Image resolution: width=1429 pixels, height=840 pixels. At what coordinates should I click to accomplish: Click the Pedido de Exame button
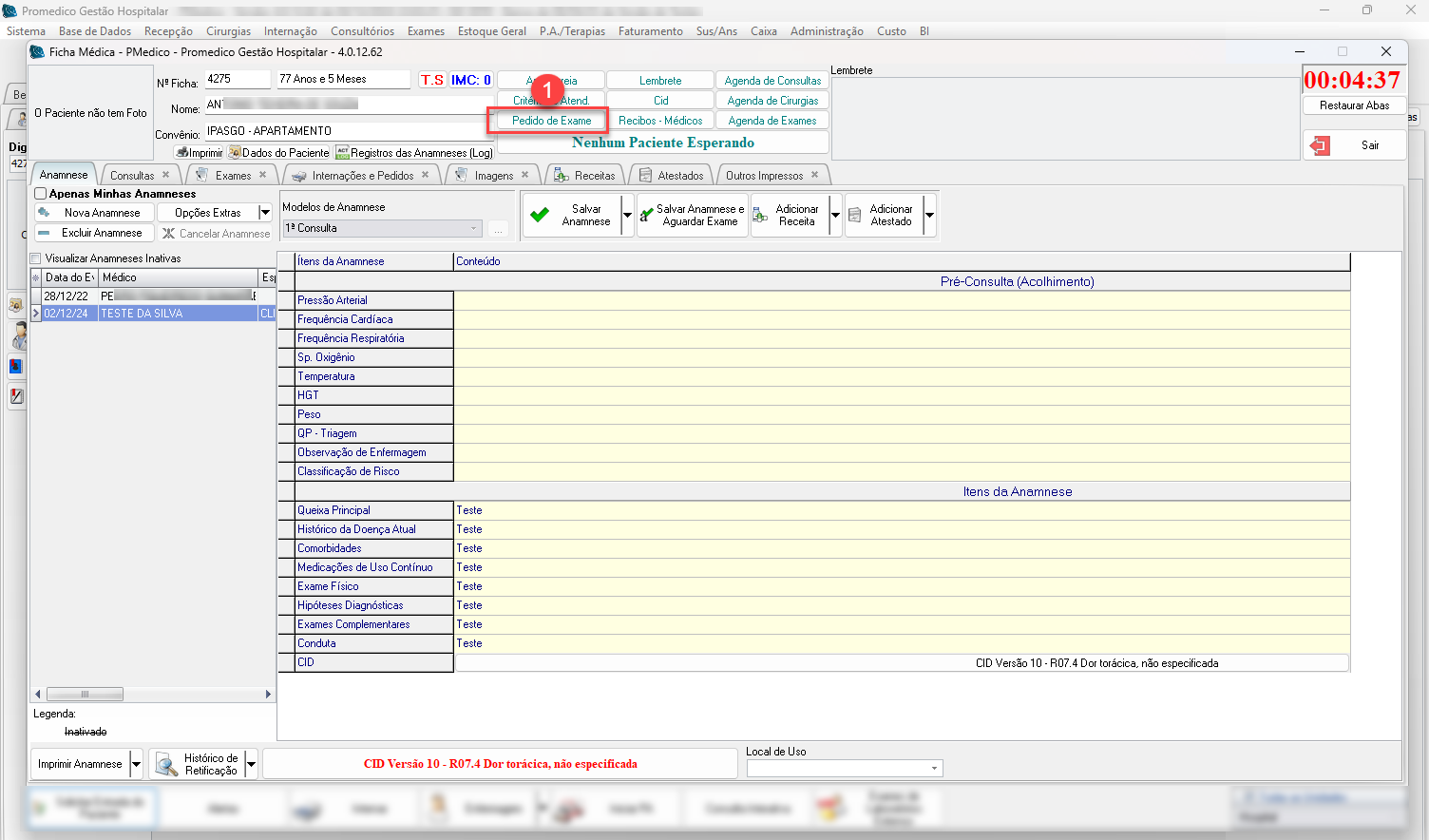551,121
